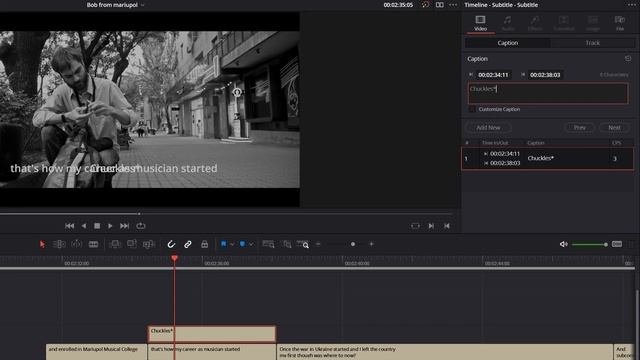Enable the Customize Caption checkbox
The height and width of the screenshot is (360, 640).
pyautogui.click(x=472, y=109)
